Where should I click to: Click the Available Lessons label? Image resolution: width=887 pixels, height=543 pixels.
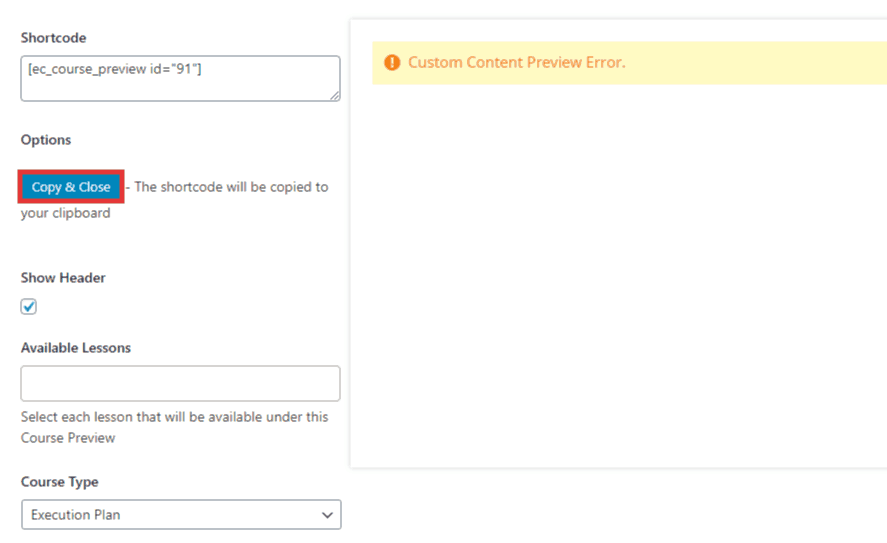pos(76,348)
